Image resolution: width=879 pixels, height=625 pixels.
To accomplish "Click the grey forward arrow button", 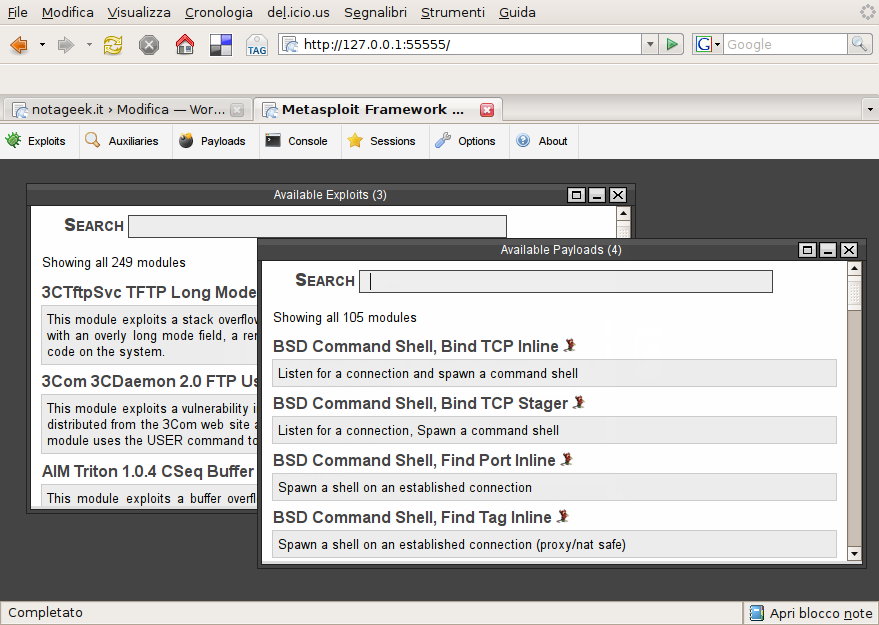I will [x=66, y=44].
